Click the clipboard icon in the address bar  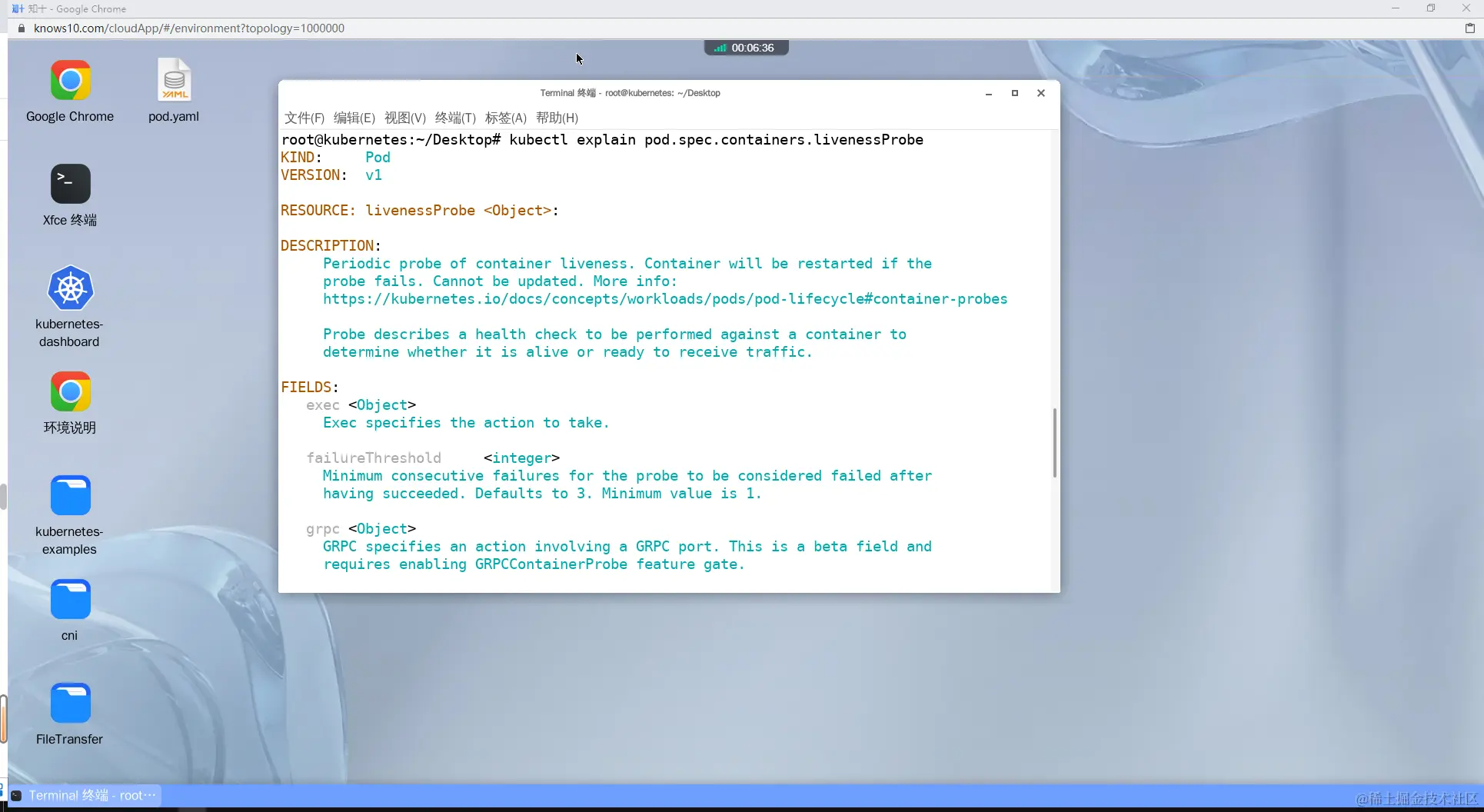point(1470,28)
